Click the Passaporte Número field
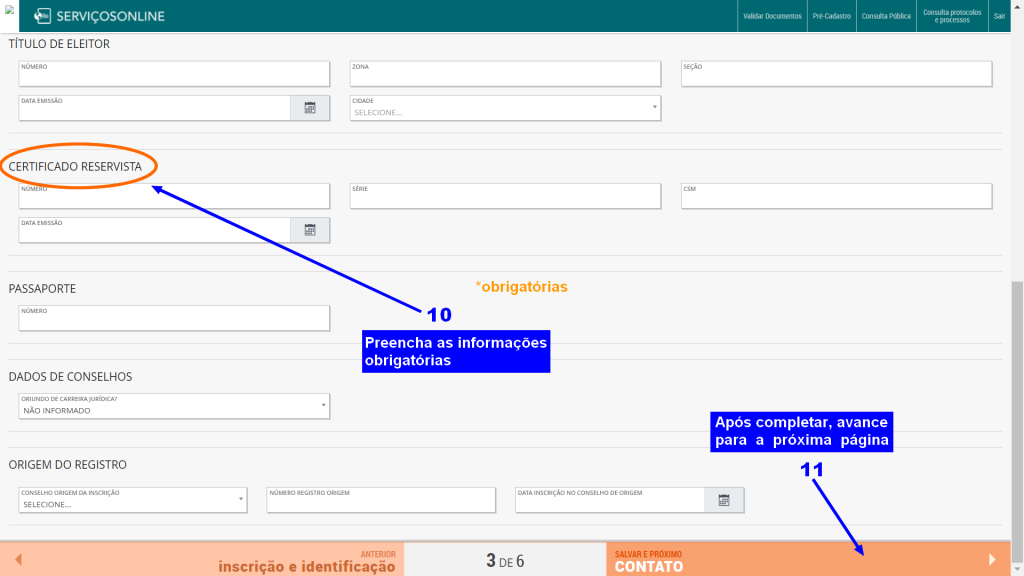The width and height of the screenshot is (1024, 576). point(174,319)
